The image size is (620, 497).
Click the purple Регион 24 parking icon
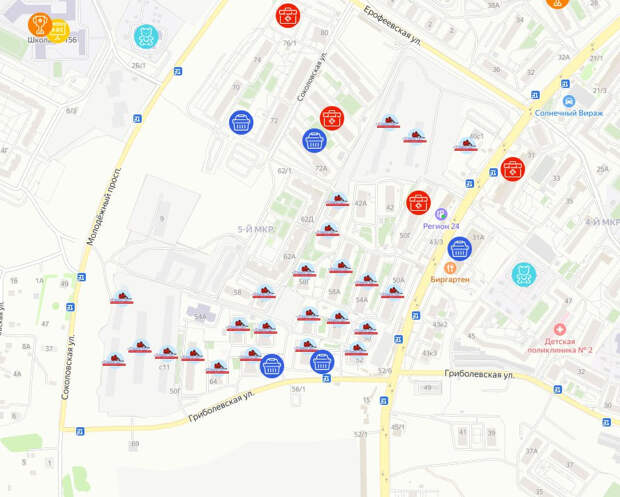441,212
